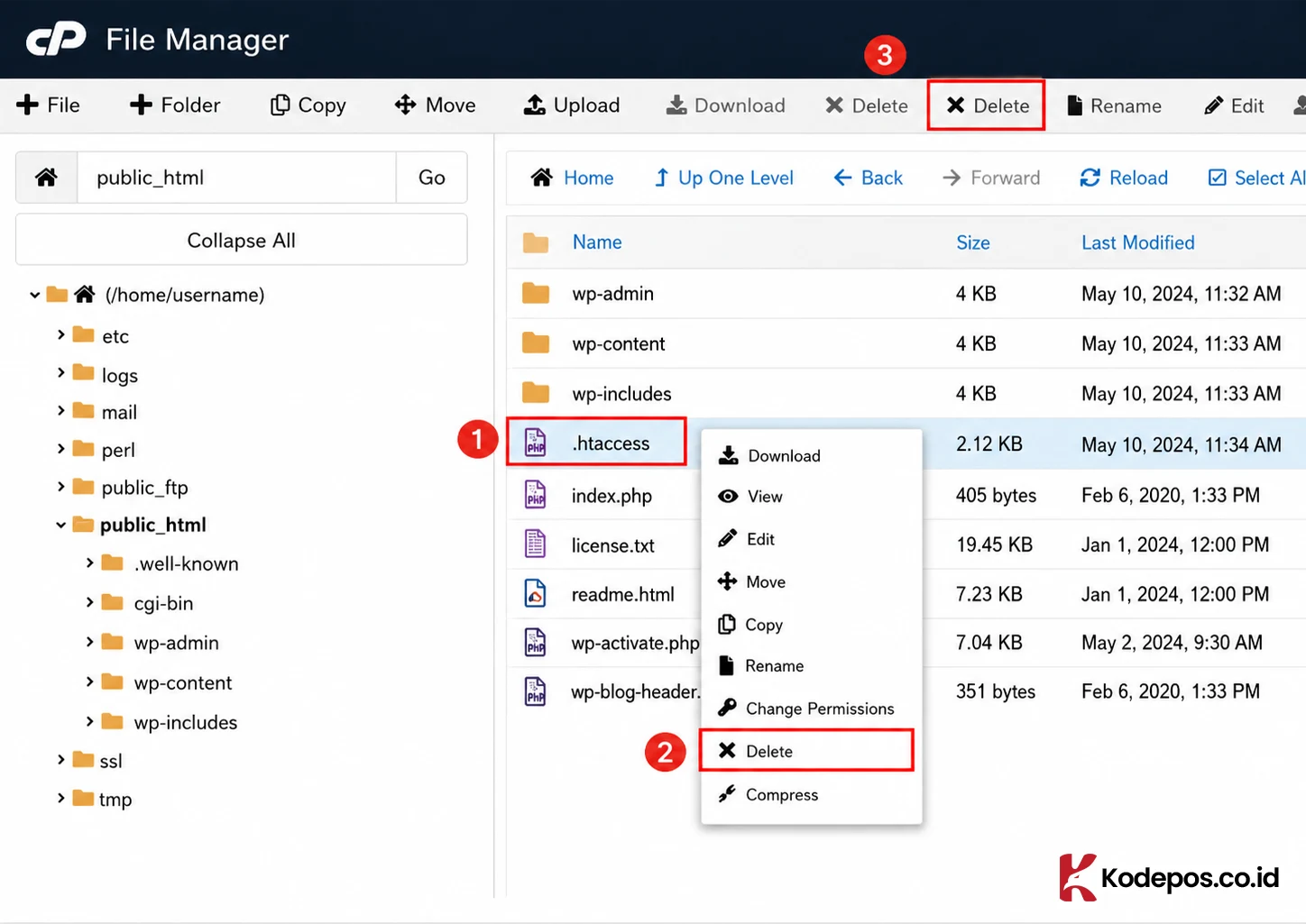1306x924 pixels.
Task: Click the public_html path input field
Action: (236, 178)
